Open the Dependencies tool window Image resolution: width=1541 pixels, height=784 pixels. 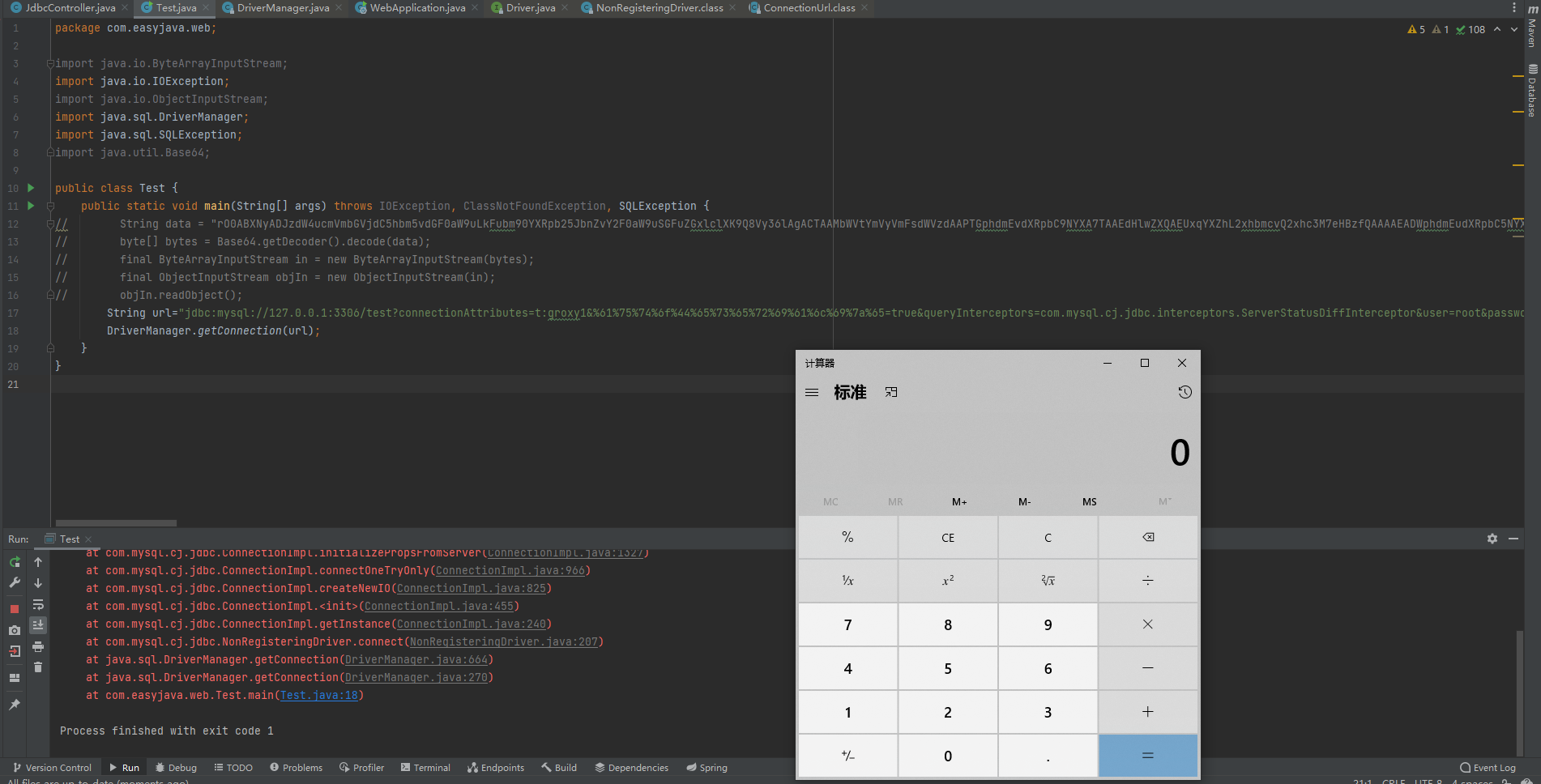(632, 768)
